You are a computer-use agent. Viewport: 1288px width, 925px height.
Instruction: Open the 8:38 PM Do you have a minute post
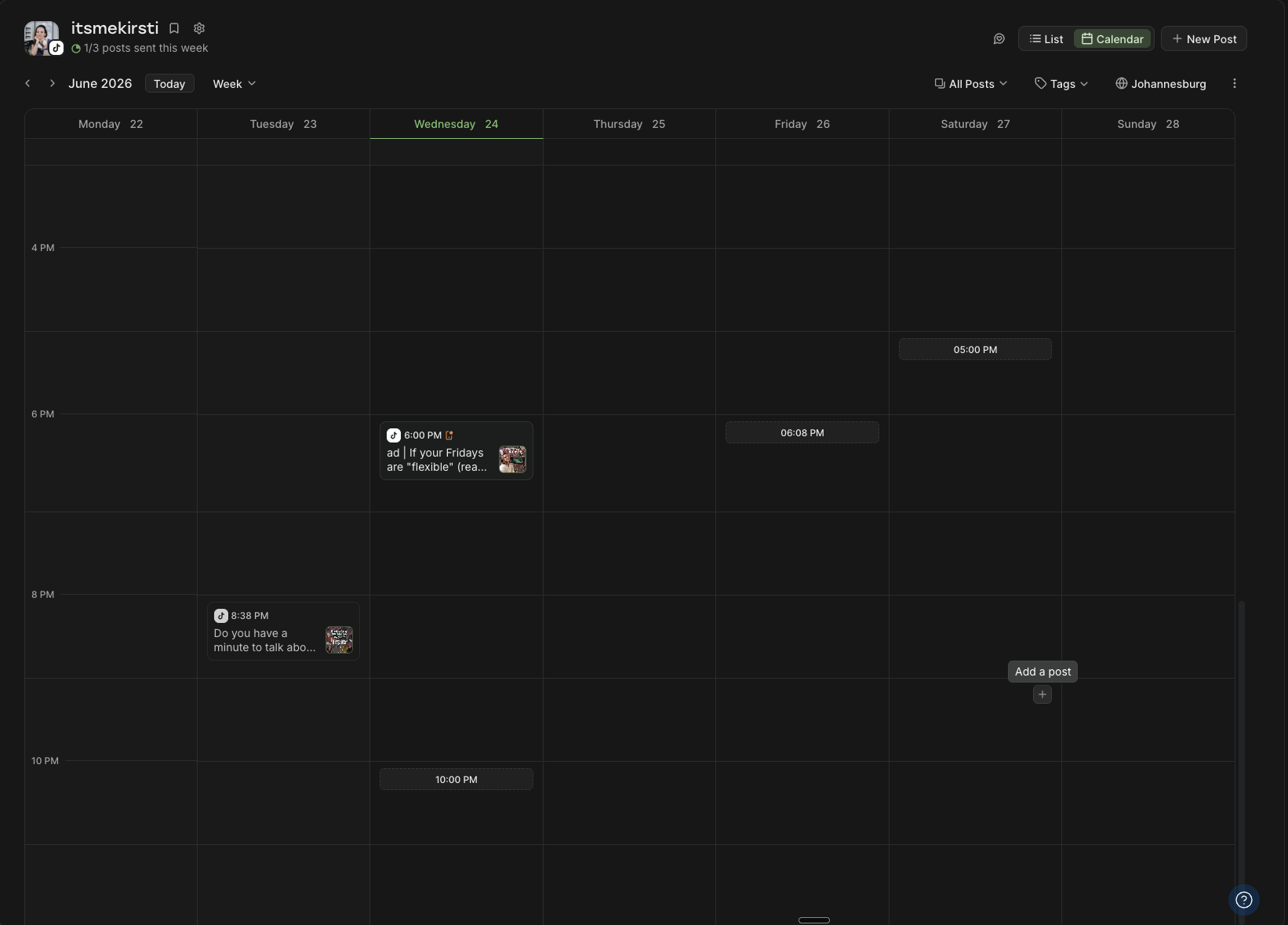point(283,632)
